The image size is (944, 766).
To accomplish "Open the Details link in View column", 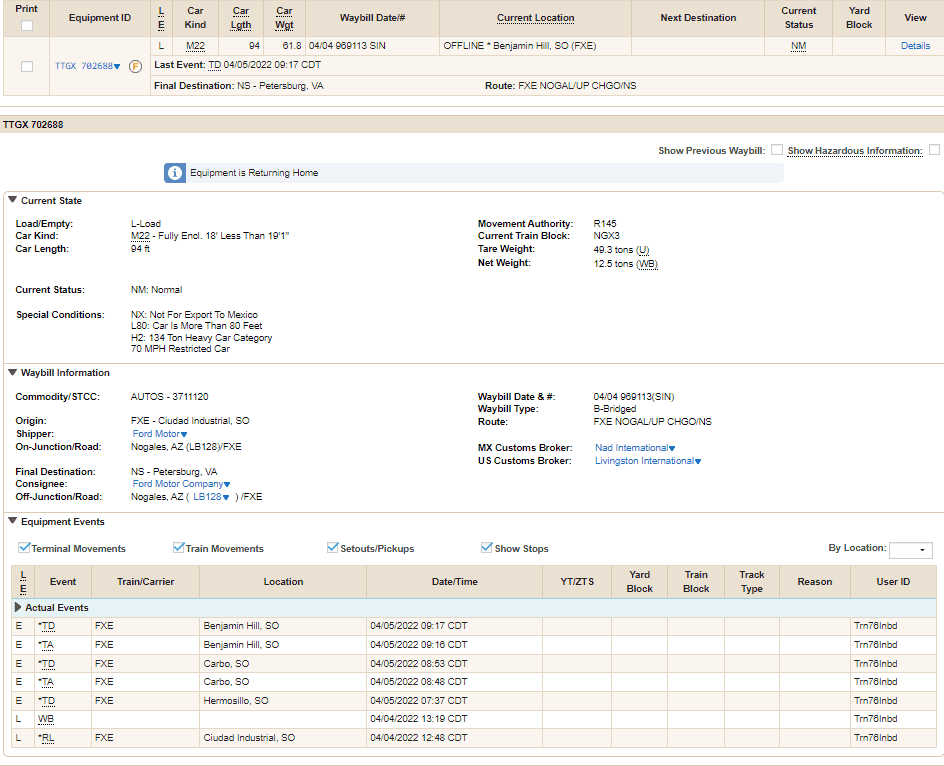I will click(915, 46).
